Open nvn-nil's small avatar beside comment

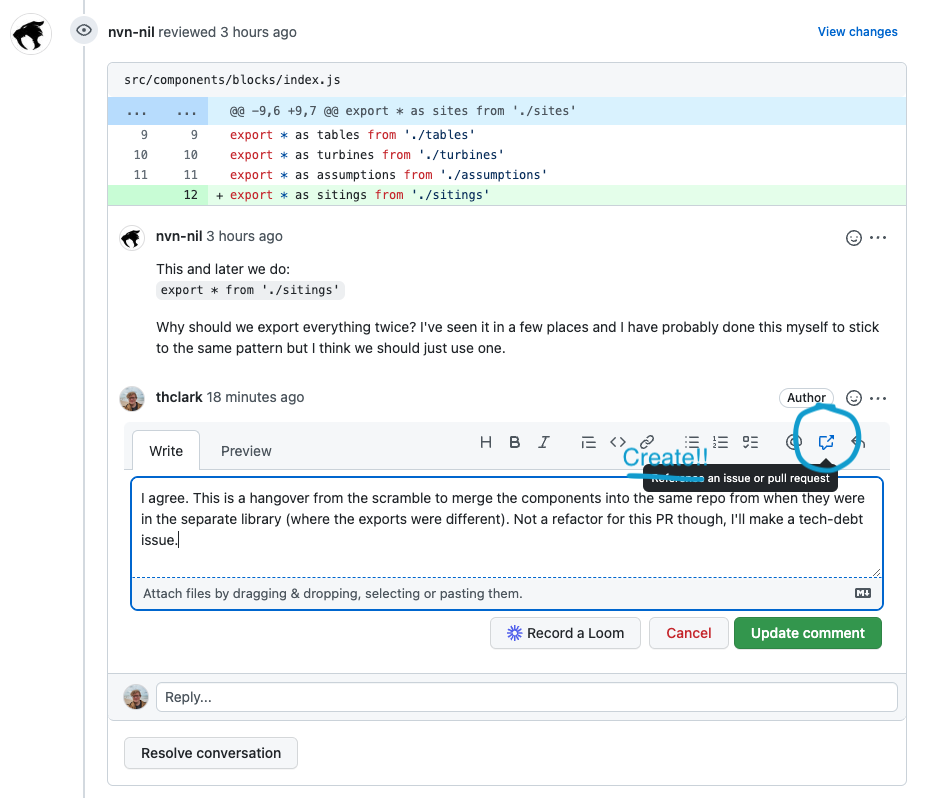[x=132, y=238]
